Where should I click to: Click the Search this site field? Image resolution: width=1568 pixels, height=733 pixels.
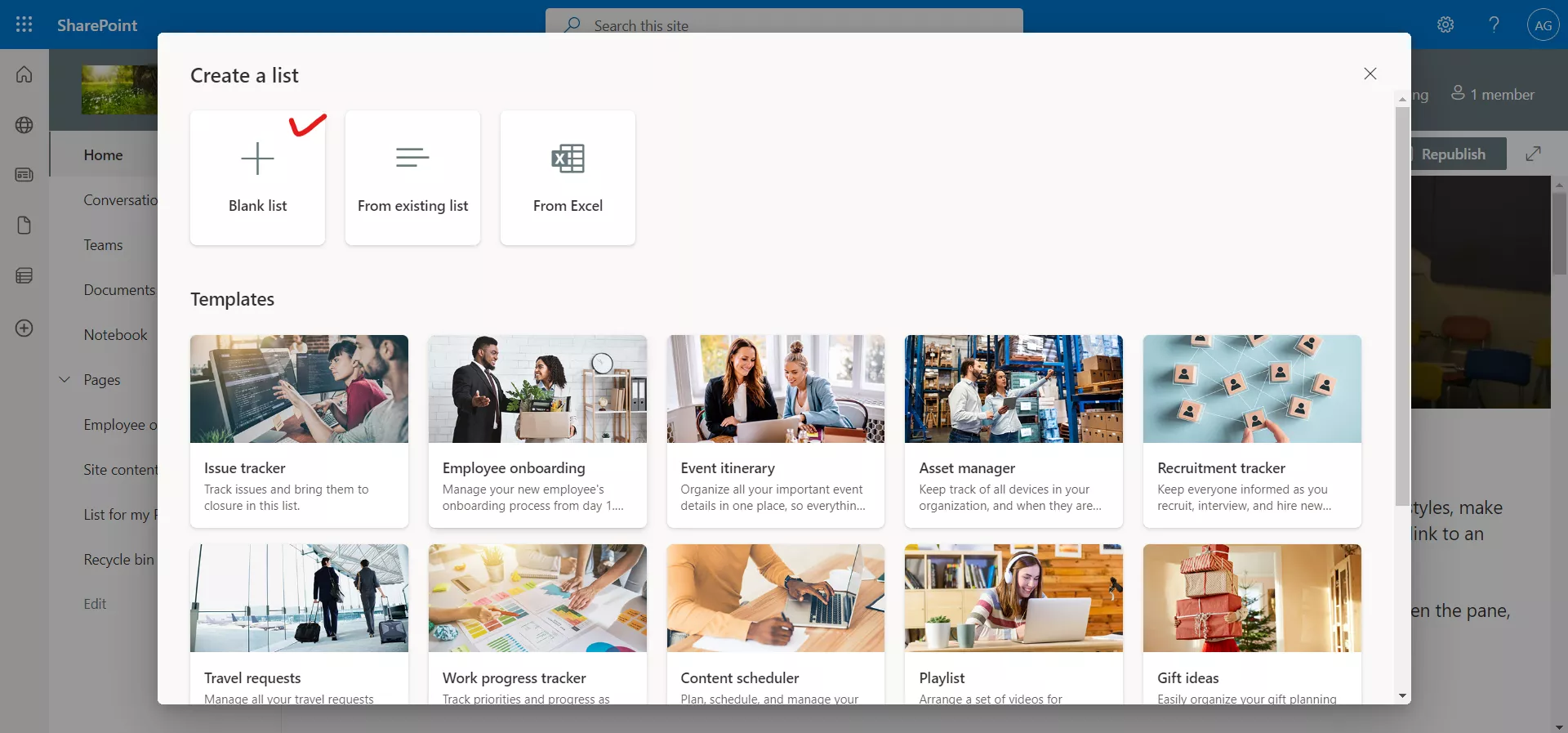point(784,21)
